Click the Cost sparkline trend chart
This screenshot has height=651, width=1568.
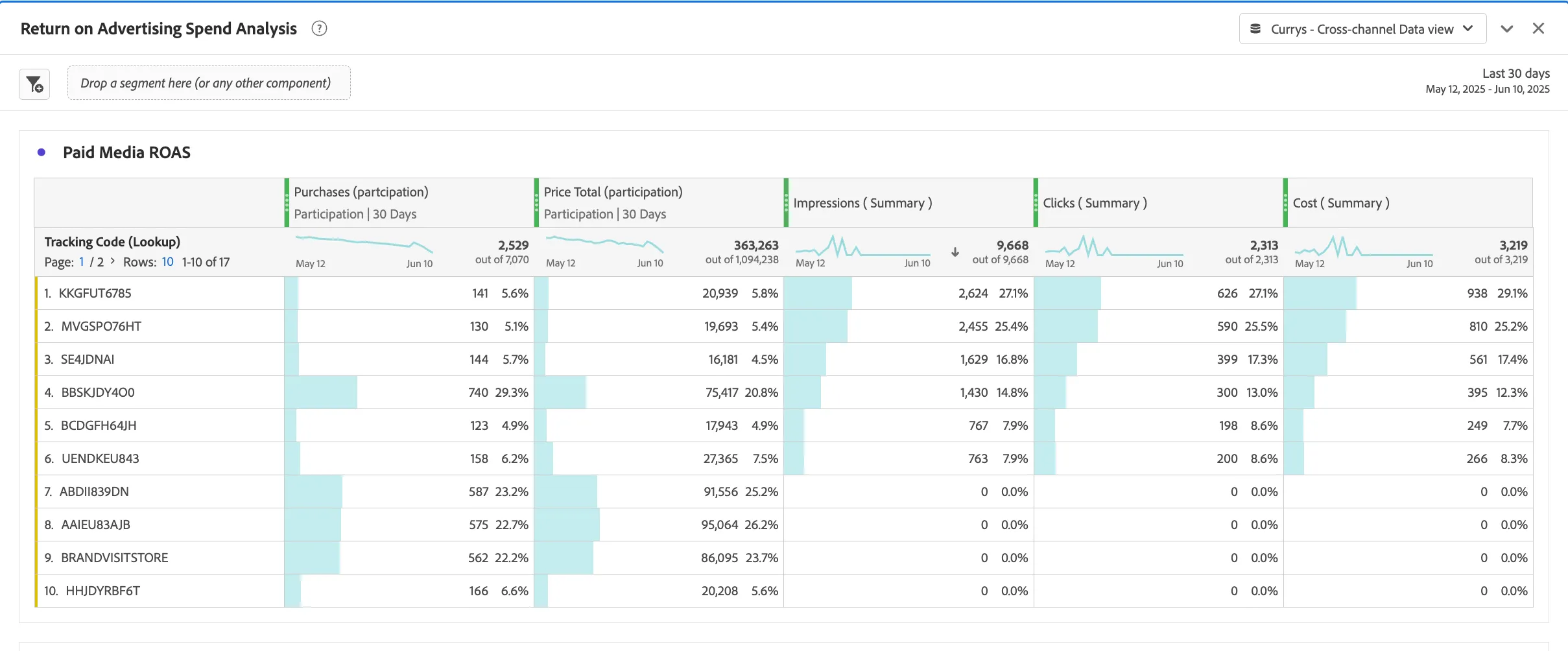tap(1364, 246)
